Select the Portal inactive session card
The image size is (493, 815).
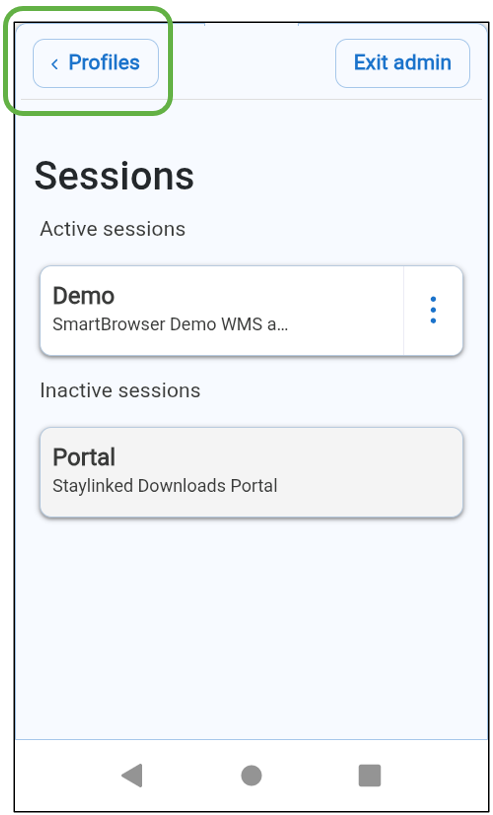tap(251, 472)
